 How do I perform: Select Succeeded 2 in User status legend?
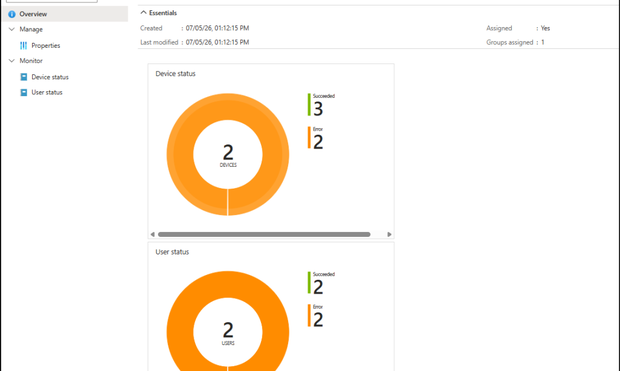(x=321, y=283)
